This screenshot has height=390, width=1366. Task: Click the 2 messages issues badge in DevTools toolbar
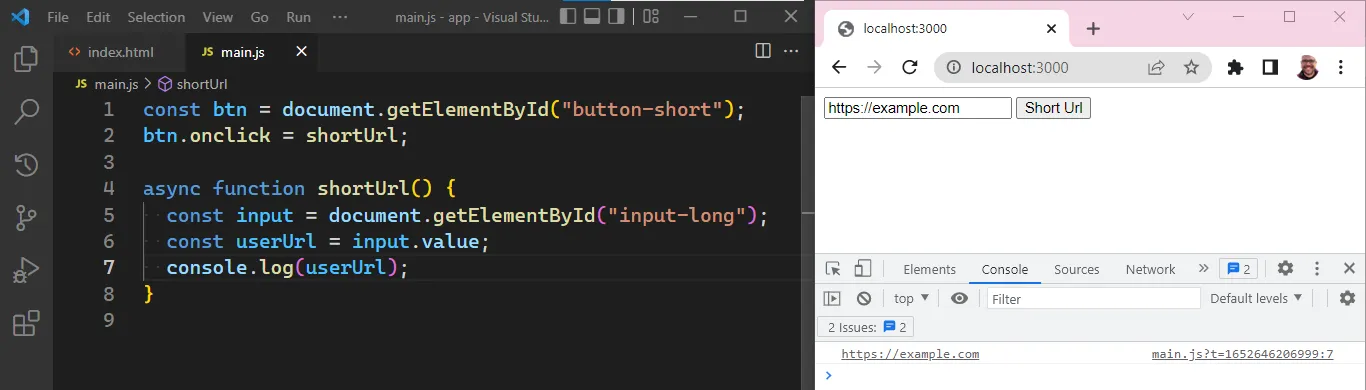tap(1238, 268)
